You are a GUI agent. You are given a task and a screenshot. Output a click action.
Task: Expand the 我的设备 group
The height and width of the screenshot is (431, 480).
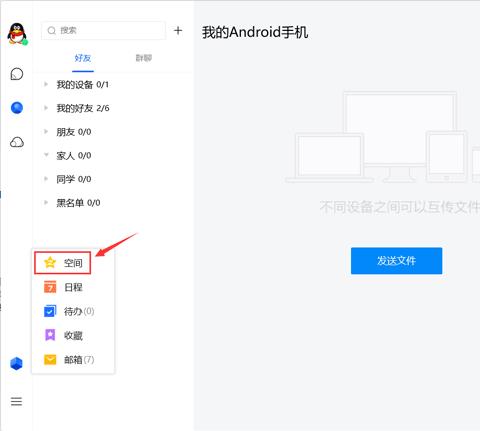113,85
